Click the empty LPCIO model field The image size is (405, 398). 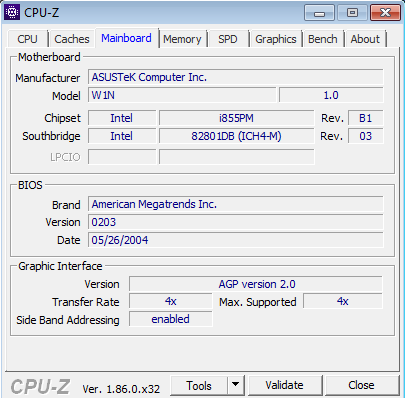tap(236, 157)
